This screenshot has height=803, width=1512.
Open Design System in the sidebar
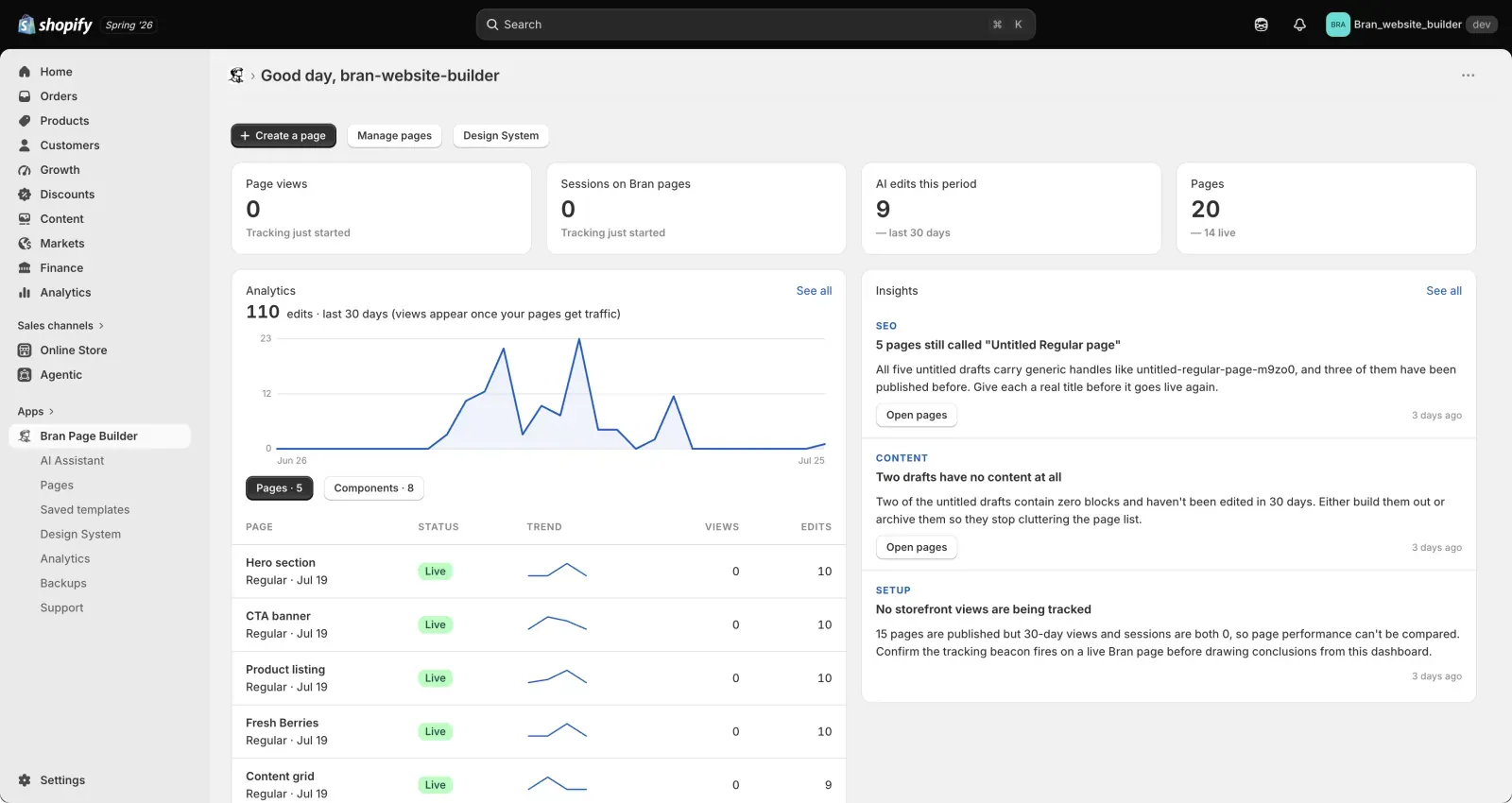(x=80, y=535)
